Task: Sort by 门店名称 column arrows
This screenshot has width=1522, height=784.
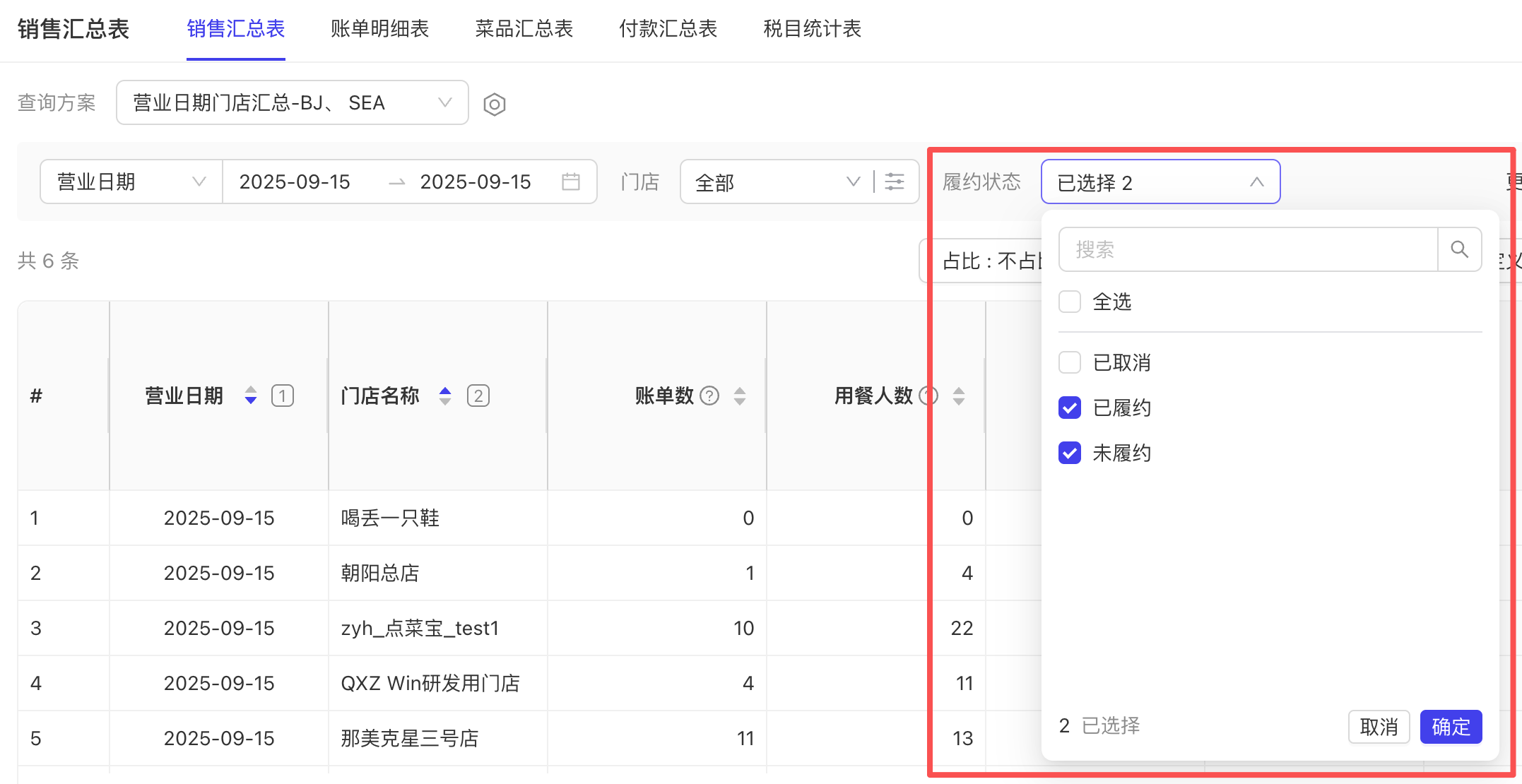Action: pos(445,396)
